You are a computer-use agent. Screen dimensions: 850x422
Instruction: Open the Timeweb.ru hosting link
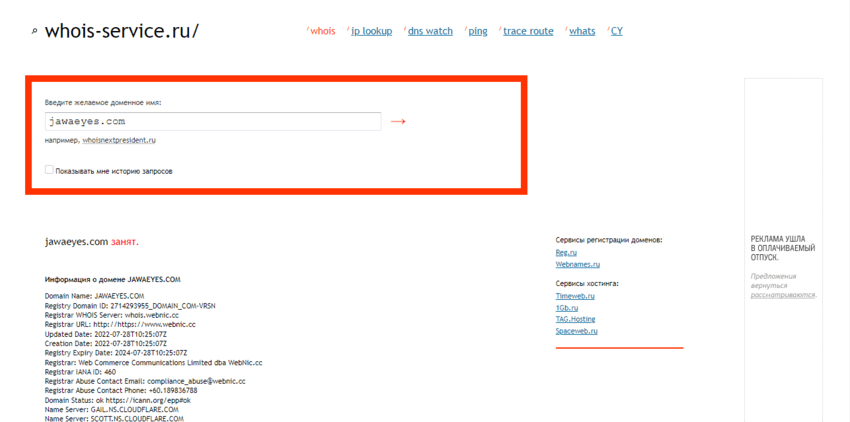coord(575,296)
